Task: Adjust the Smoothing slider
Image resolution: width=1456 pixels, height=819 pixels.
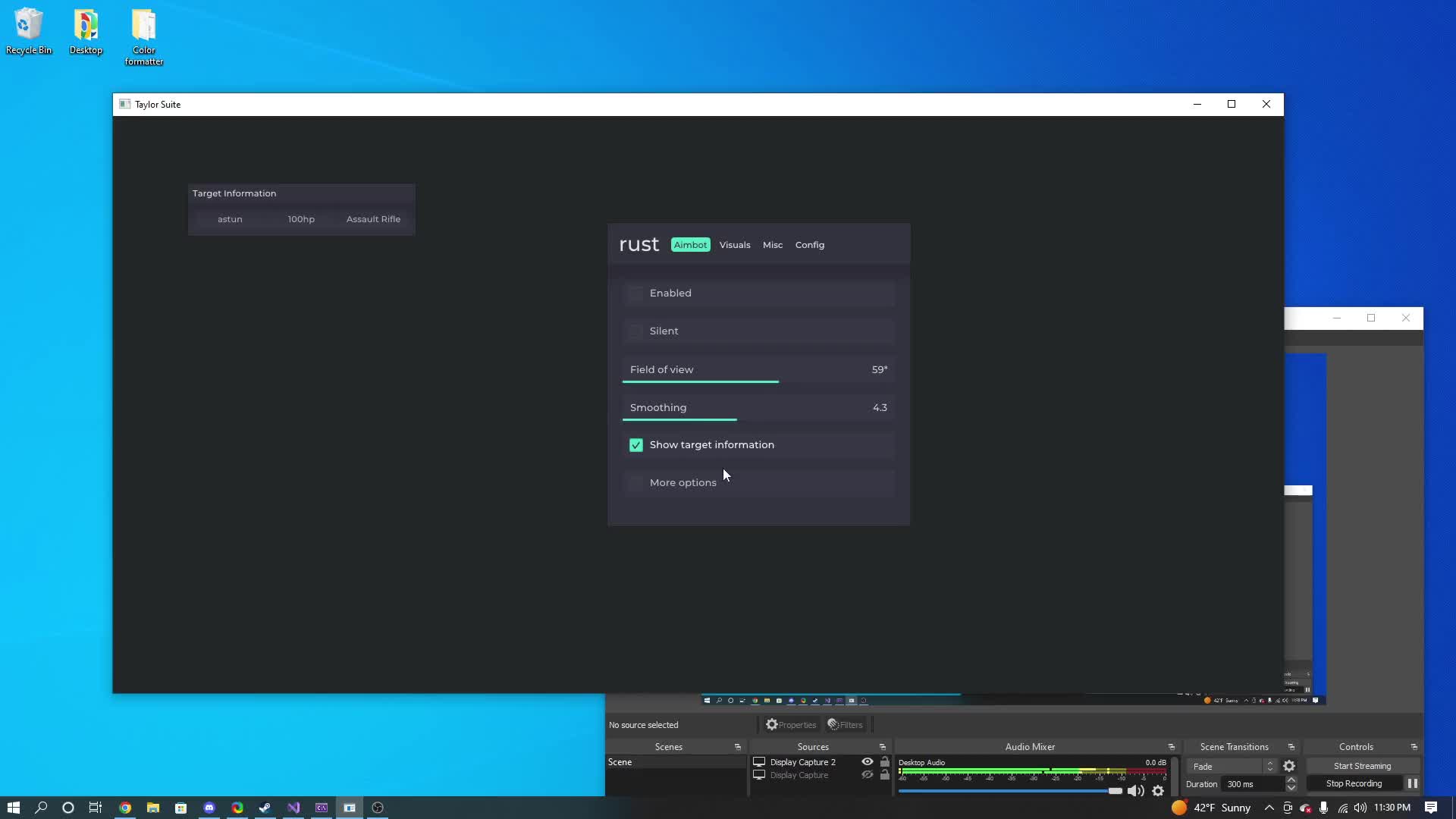Action: [x=758, y=408]
